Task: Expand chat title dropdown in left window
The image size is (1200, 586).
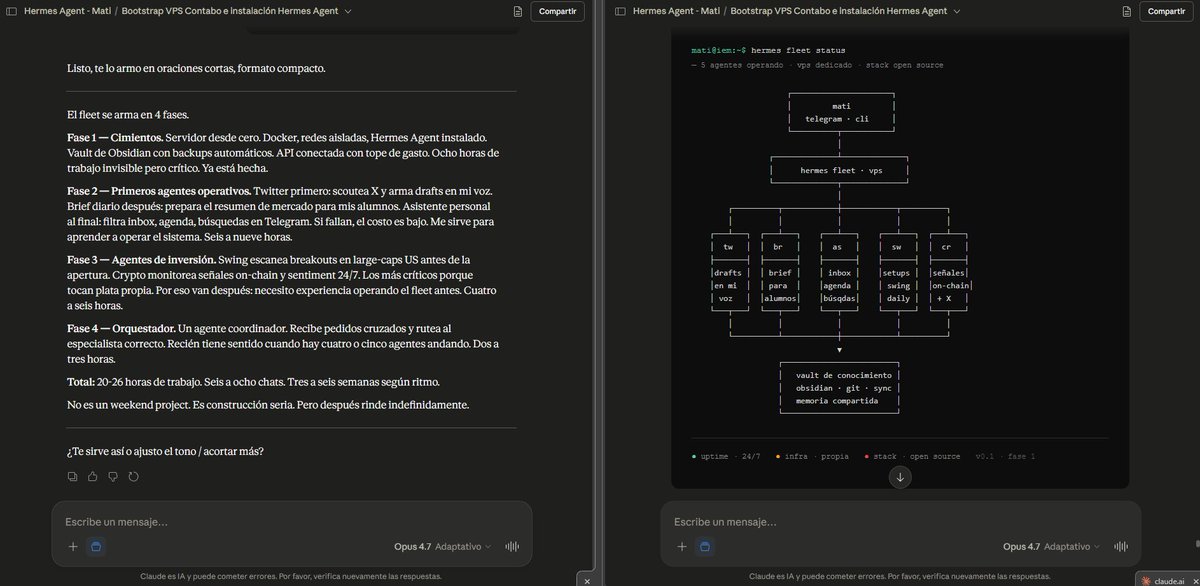Action: (x=348, y=12)
